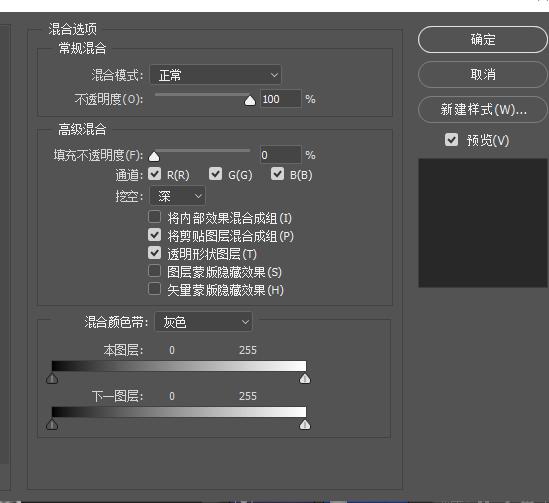Click the 下一图层 gradient bar
This screenshot has height=503, width=549.
click(179, 412)
